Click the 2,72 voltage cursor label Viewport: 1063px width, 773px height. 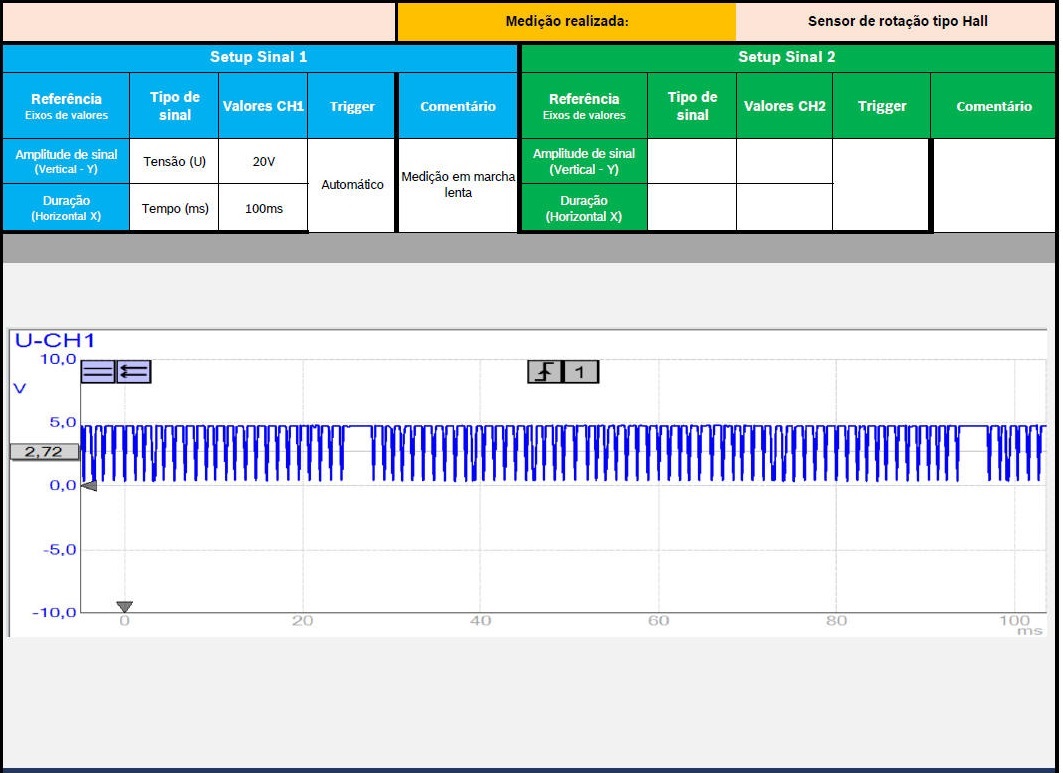[43, 452]
